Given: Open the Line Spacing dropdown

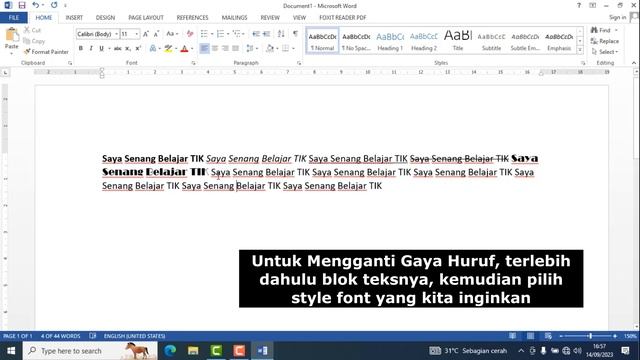Looking at the screenshot, I should click(257, 48).
